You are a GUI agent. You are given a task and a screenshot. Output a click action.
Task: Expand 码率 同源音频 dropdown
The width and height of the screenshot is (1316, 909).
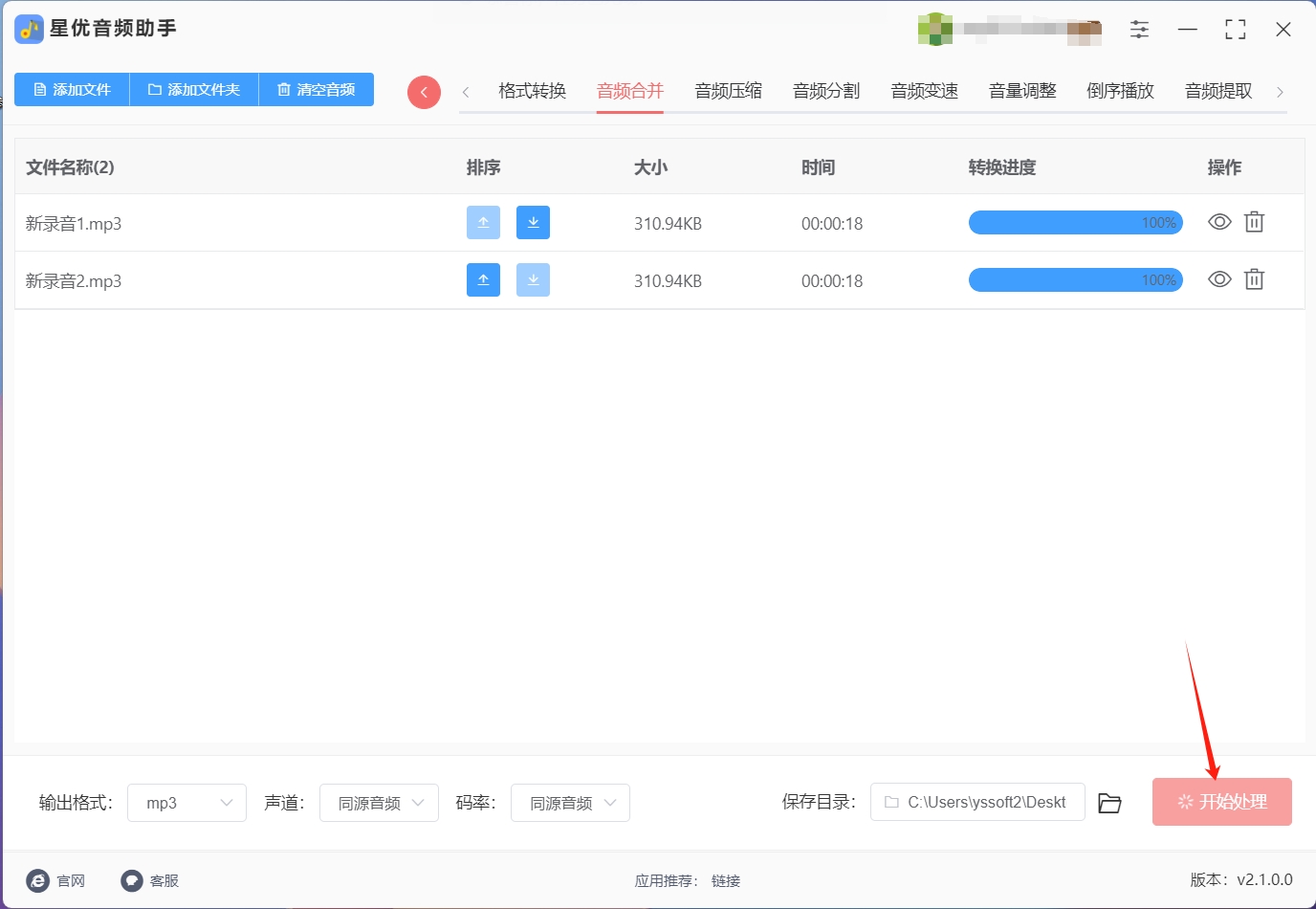(570, 803)
